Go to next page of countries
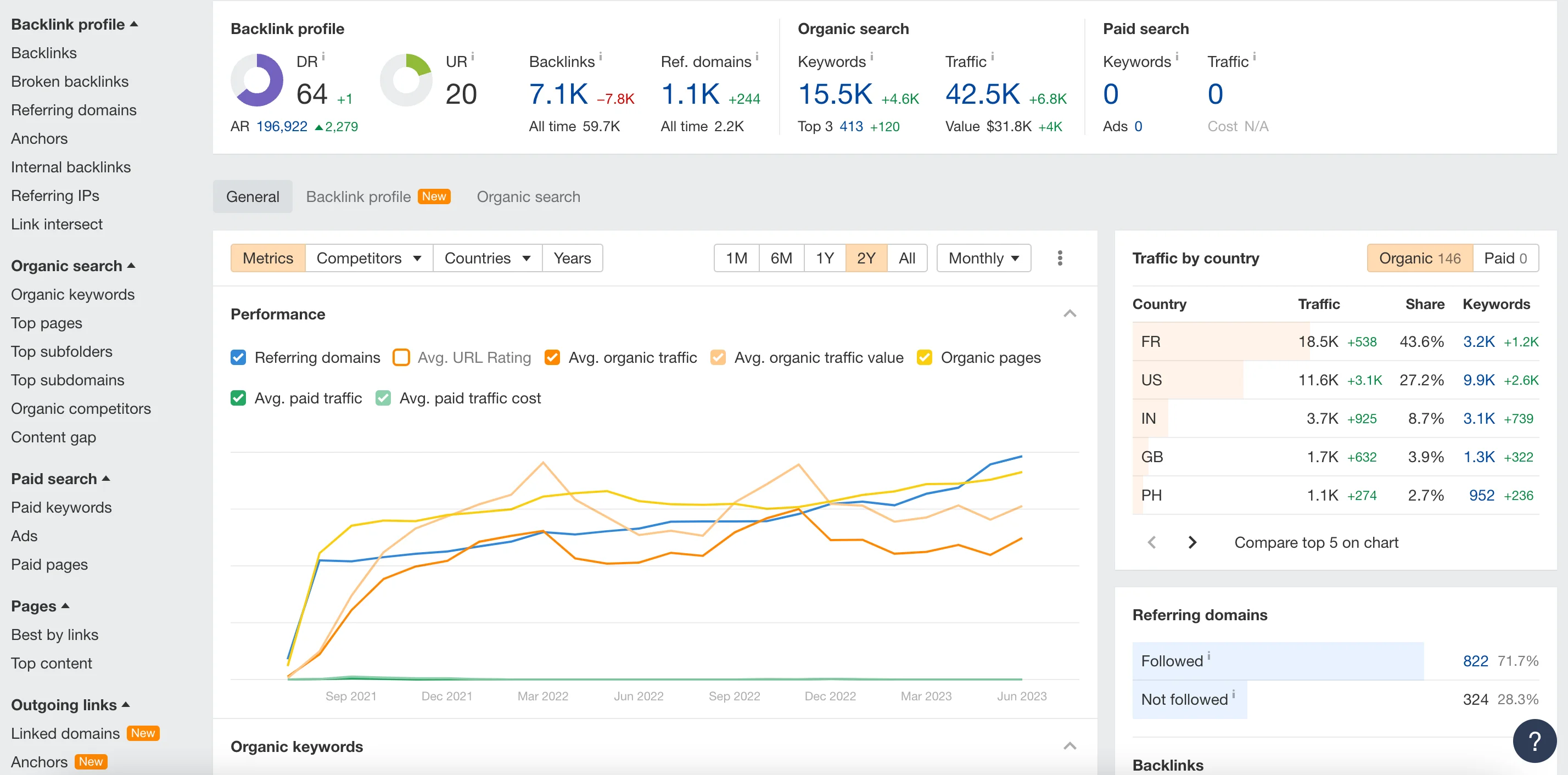This screenshot has height=775, width=1568. 1192,542
